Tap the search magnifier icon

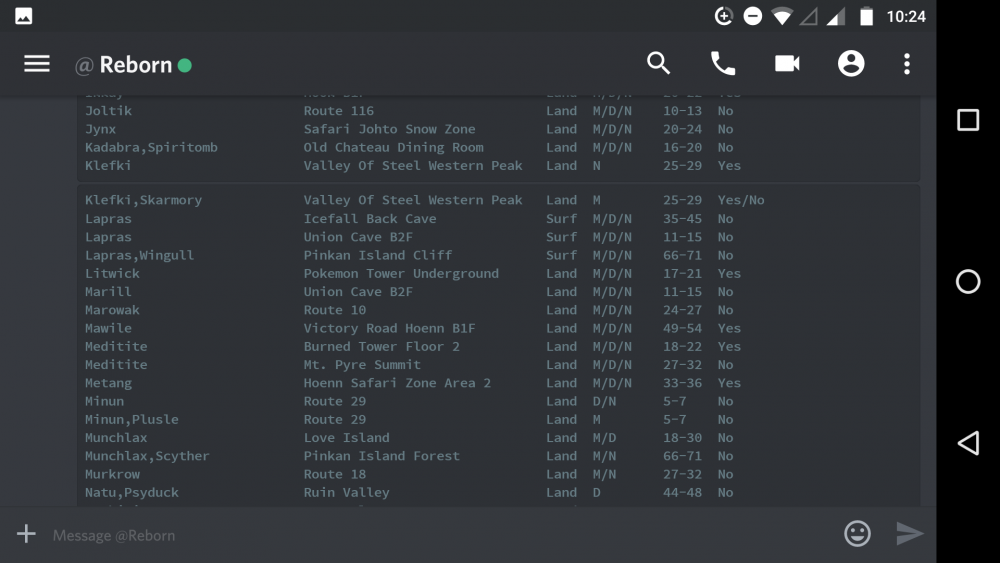tap(658, 64)
